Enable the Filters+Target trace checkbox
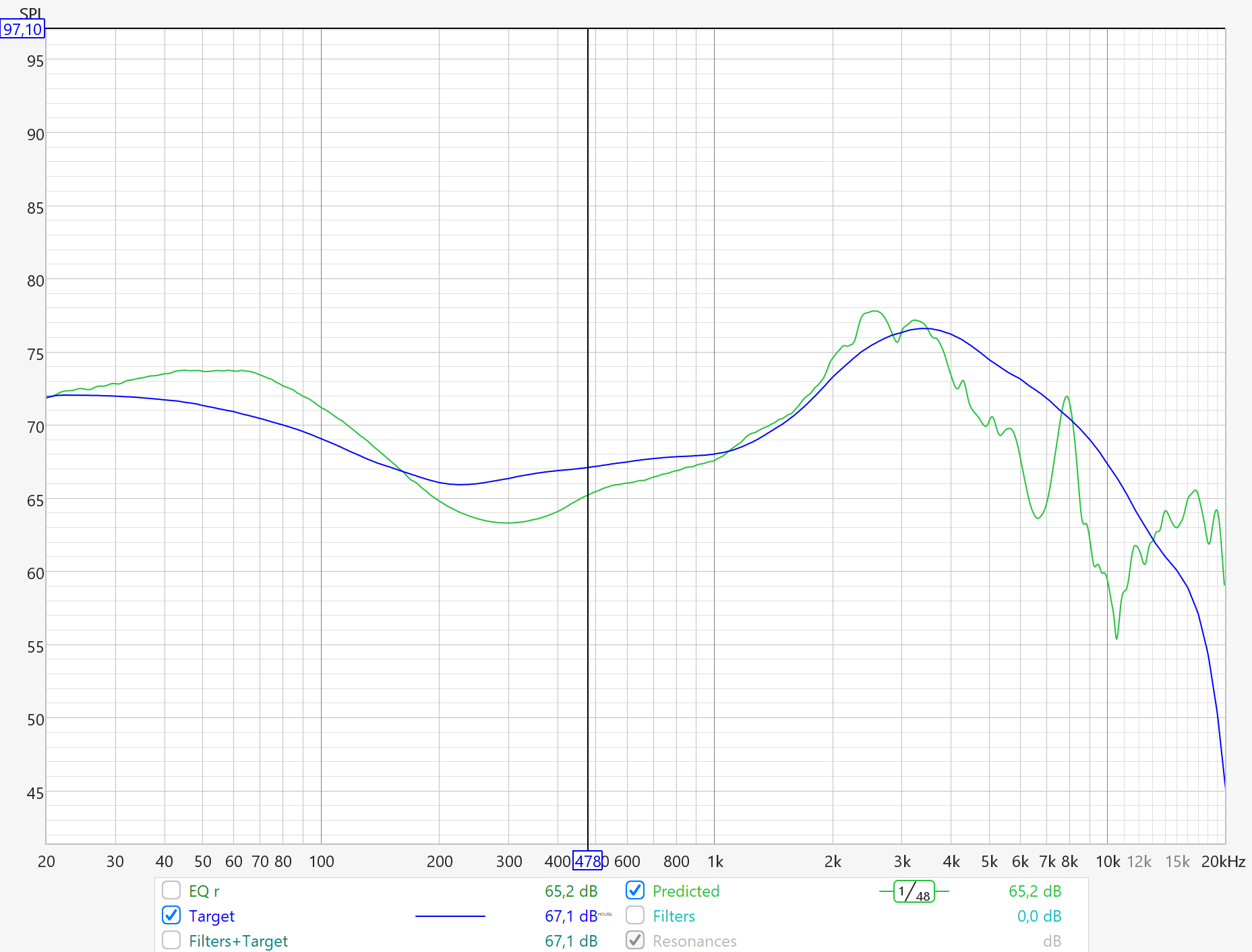The height and width of the screenshot is (952, 1252). tap(171, 941)
